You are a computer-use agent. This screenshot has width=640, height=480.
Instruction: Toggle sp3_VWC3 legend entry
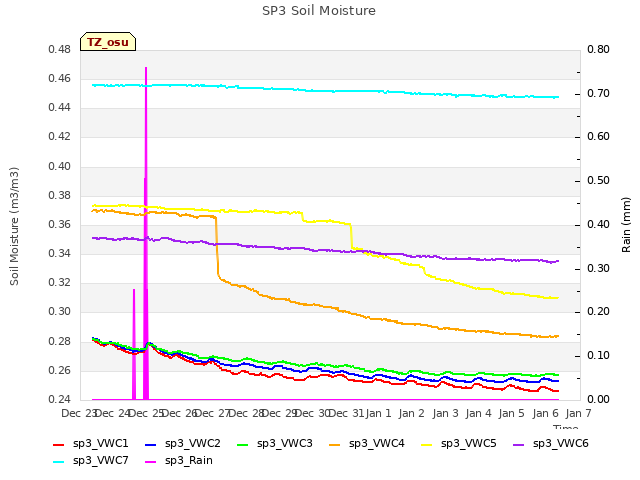tap(275, 444)
